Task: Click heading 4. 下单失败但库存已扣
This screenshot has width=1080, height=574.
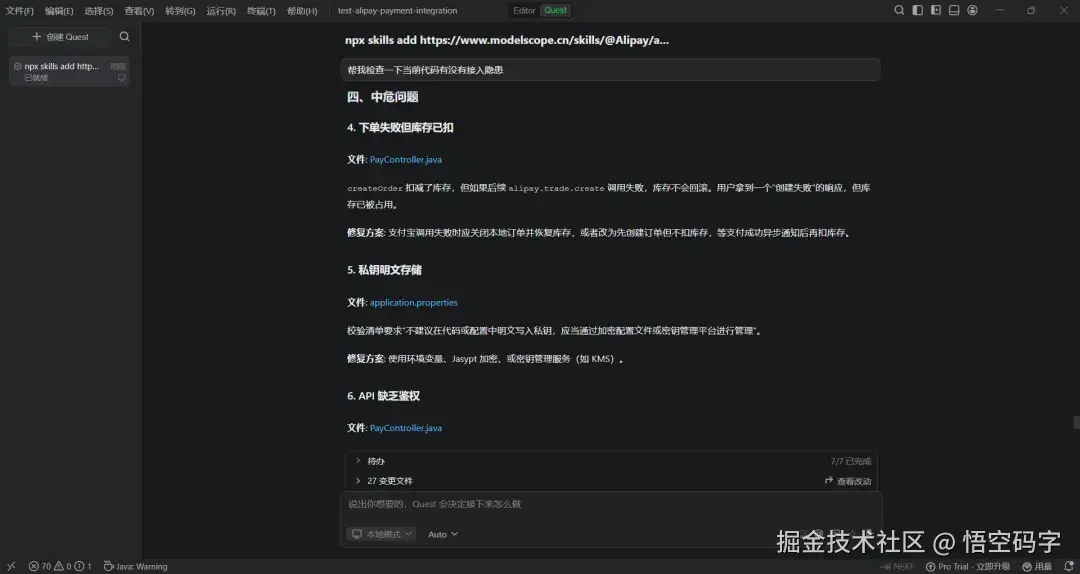Action: (400, 127)
